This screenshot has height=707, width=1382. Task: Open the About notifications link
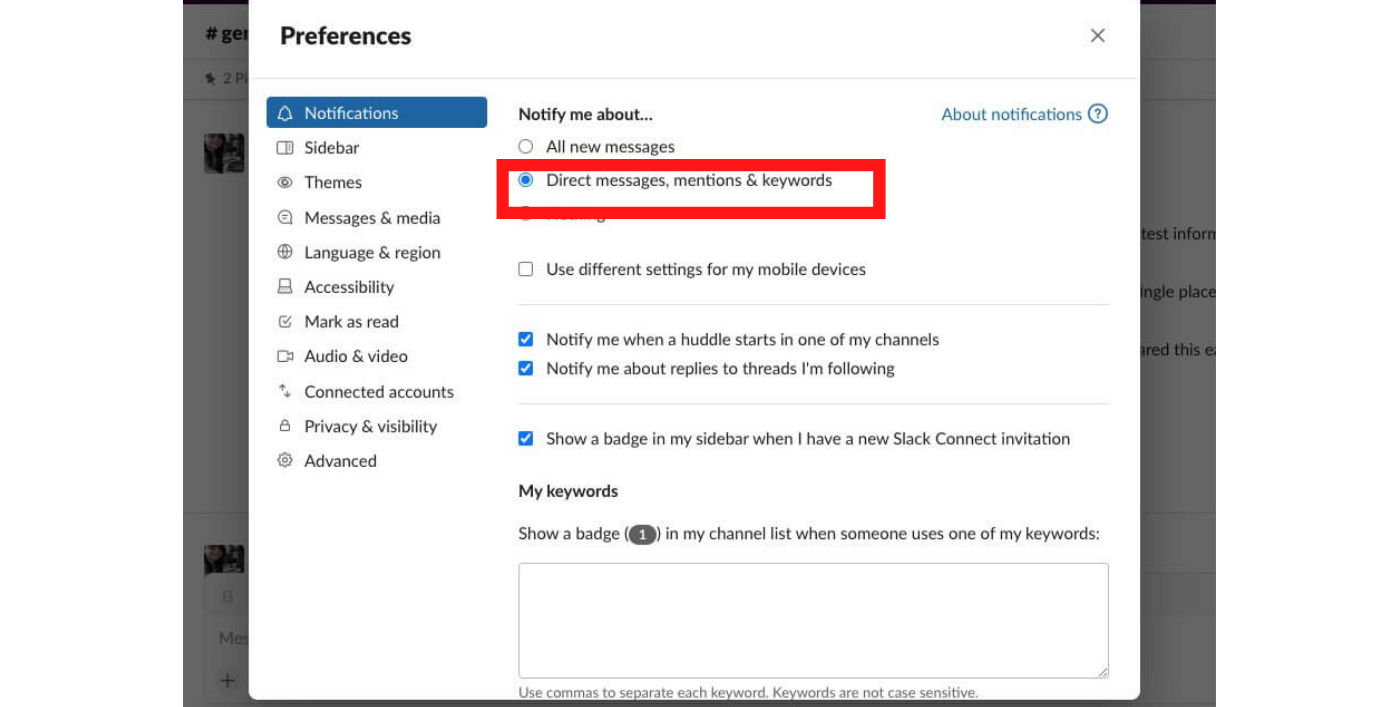click(x=1011, y=114)
